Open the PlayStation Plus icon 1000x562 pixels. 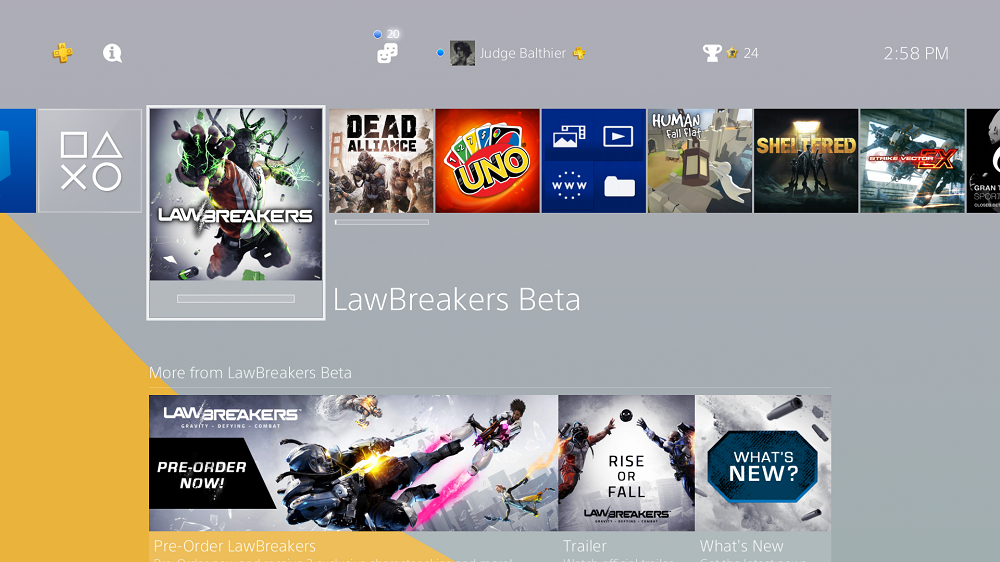pyautogui.click(x=62, y=53)
